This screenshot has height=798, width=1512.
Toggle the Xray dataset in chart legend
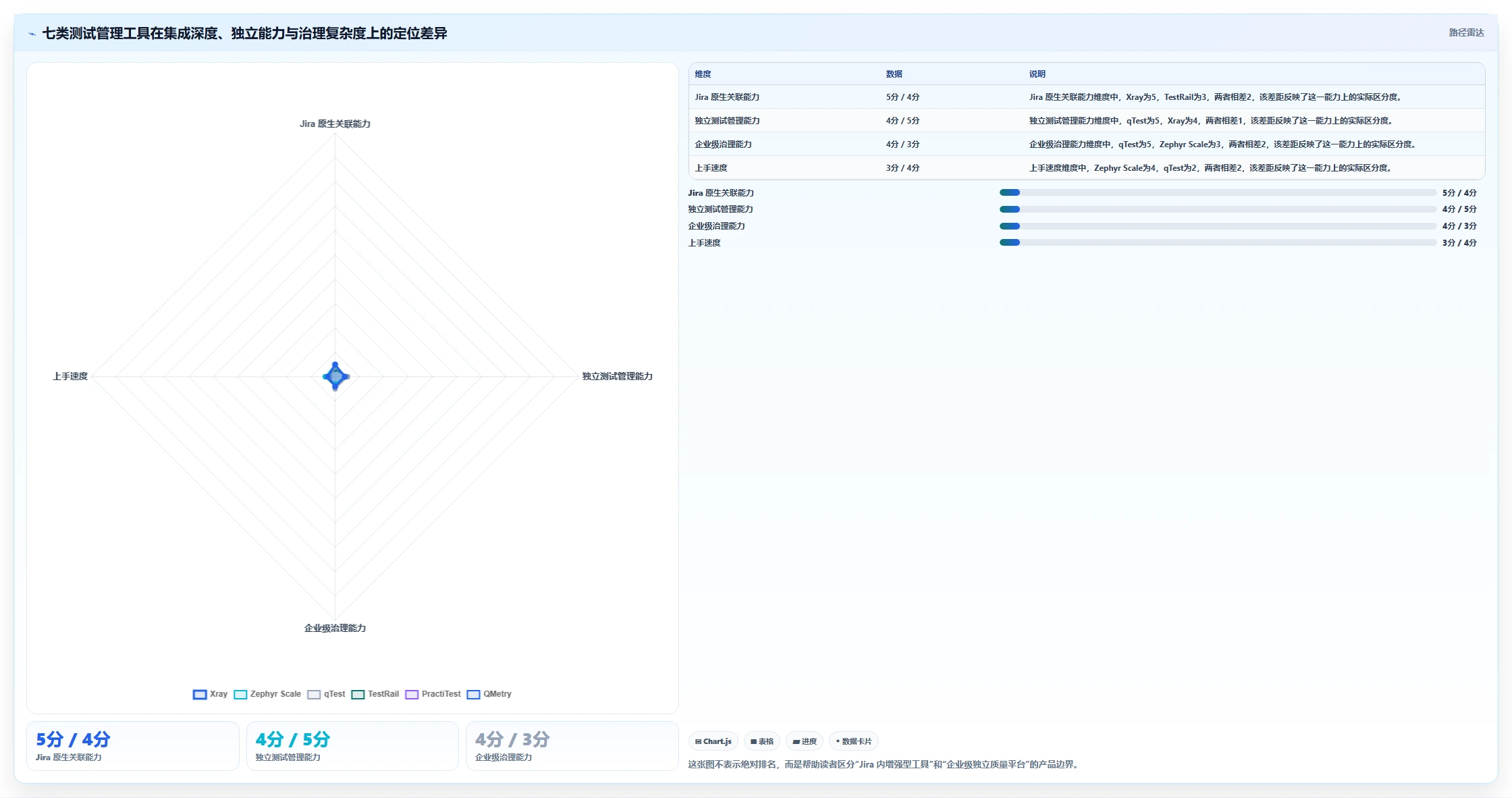(210, 694)
